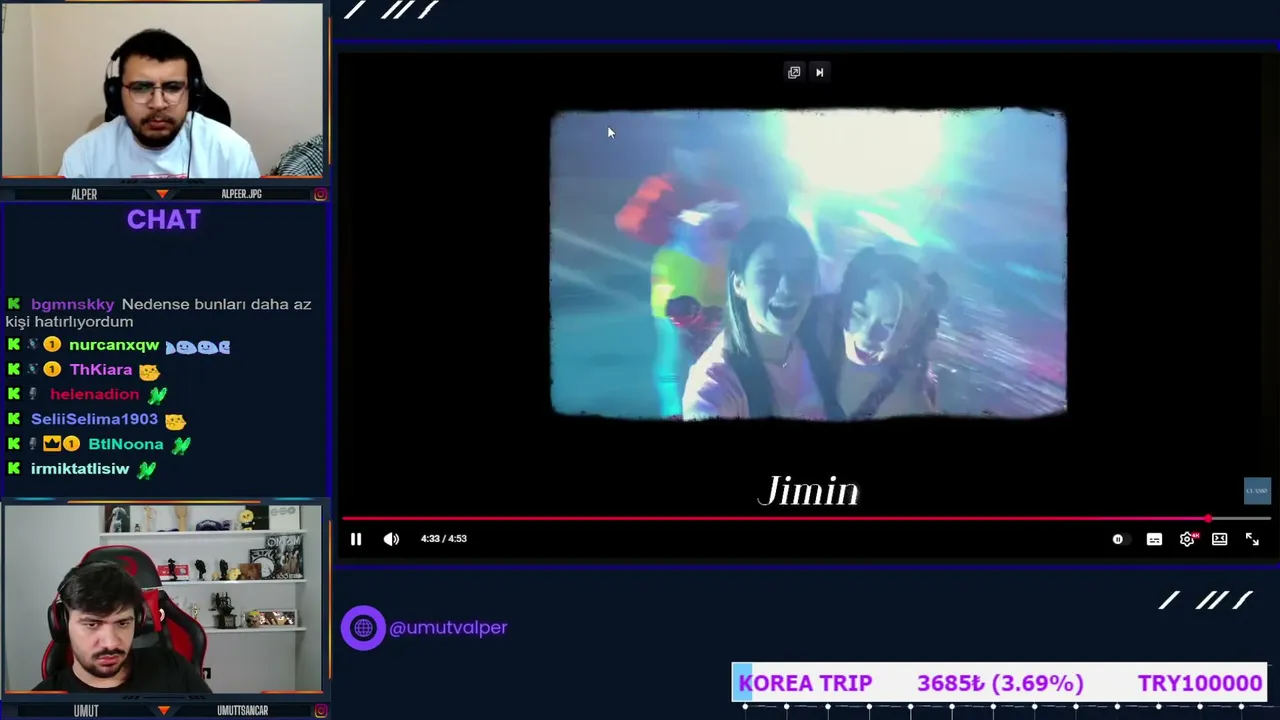Click the TRY100000 goal target

(1200, 683)
